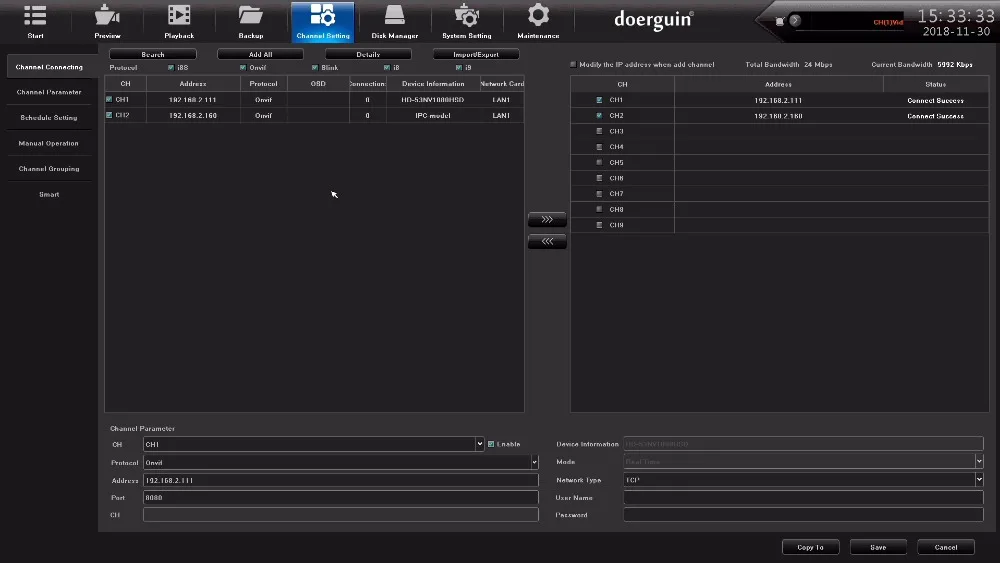Screen dimensions: 1000x563
Task: Click CH2 Connect Success status cell
Action: coord(936,116)
